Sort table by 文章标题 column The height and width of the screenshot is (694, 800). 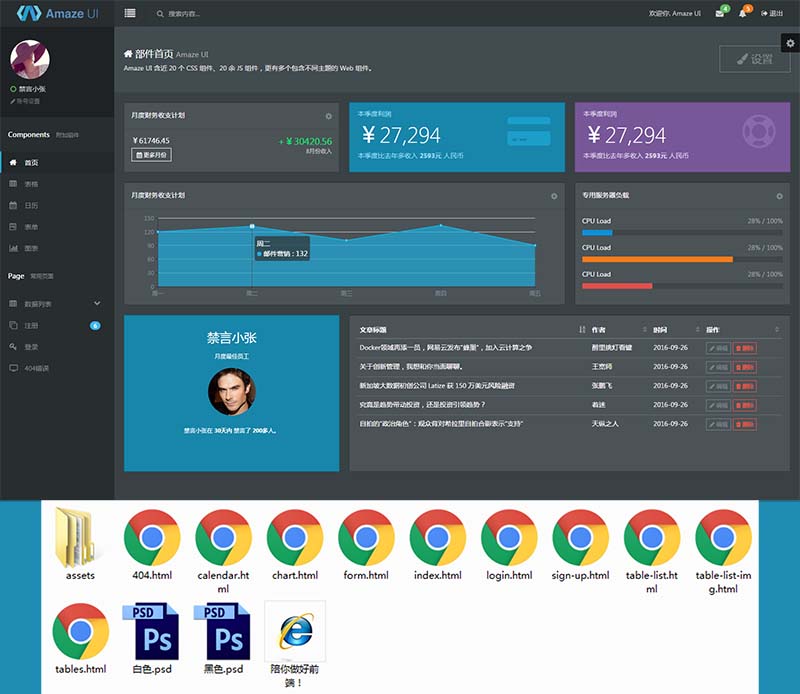(x=582, y=330)
